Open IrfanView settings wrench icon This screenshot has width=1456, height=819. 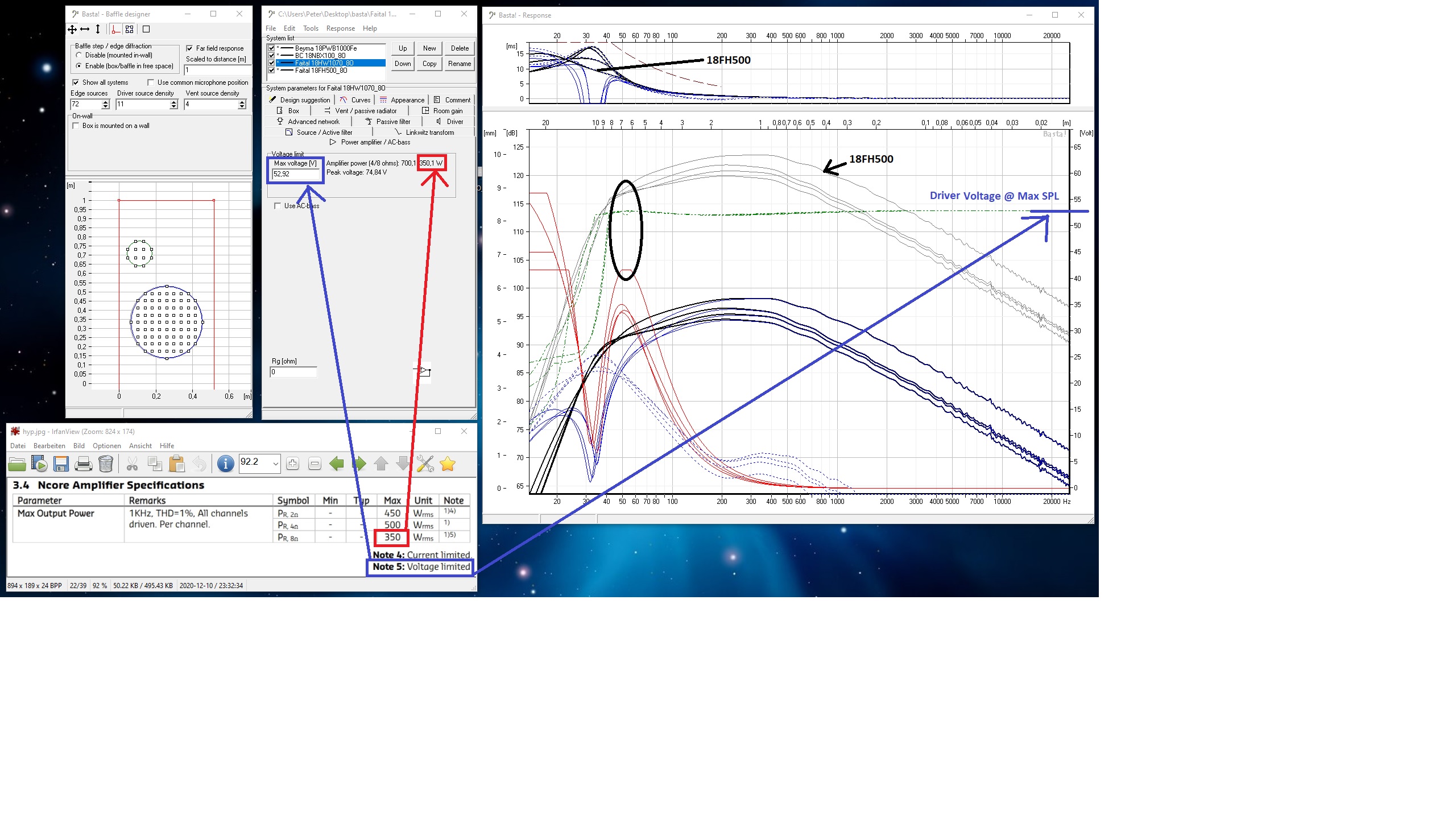pos(425,464)
